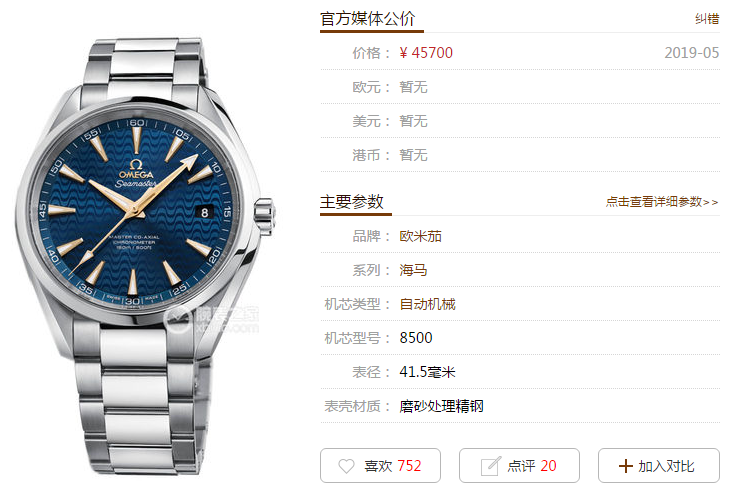Click the 自动机械 movement type link
The image size is (739, 486).
427,304
